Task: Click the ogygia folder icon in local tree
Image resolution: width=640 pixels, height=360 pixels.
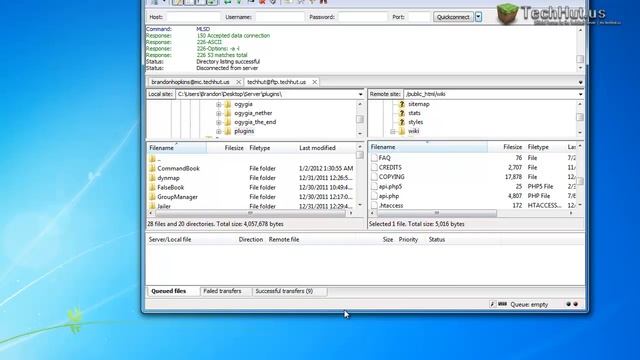Action: [x=228, y=104]
